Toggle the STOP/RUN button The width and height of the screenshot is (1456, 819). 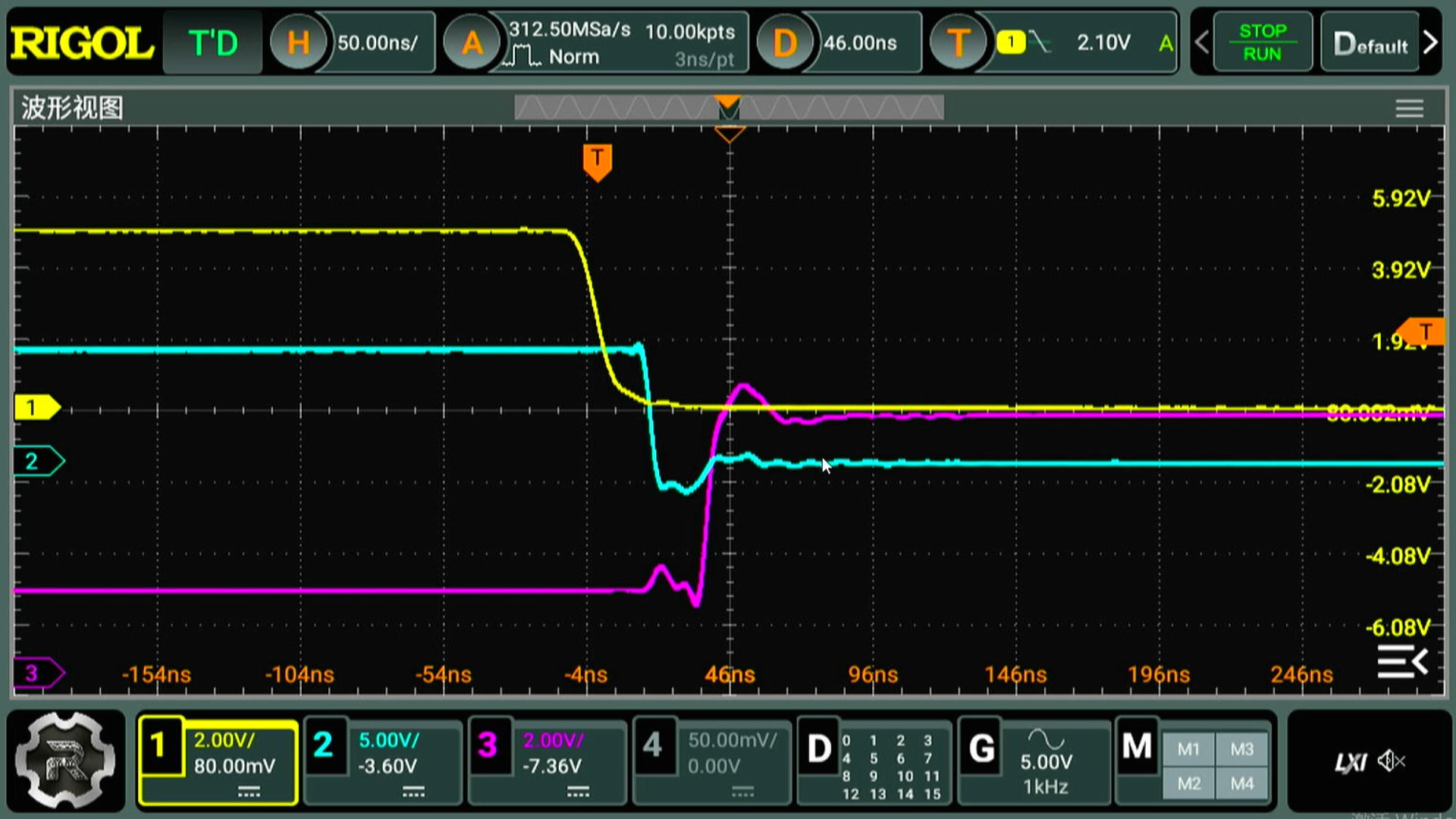coord(1262,42)
